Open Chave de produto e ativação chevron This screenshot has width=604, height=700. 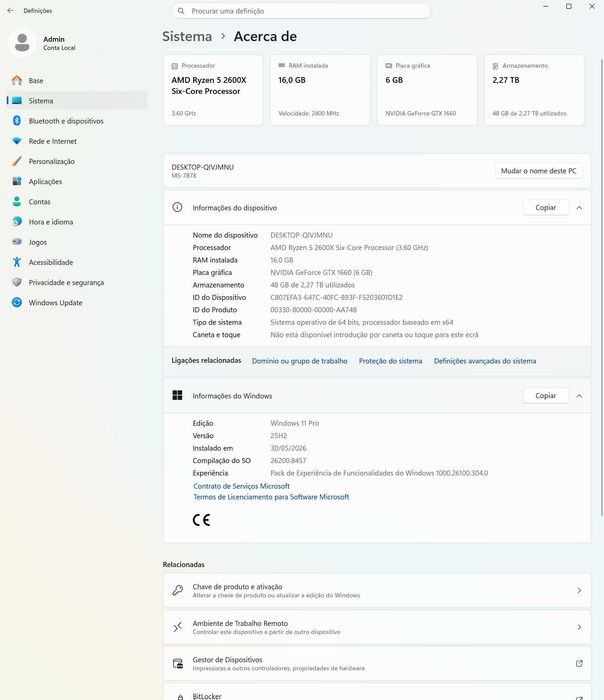pyautogui.click(x=579, y=590)
